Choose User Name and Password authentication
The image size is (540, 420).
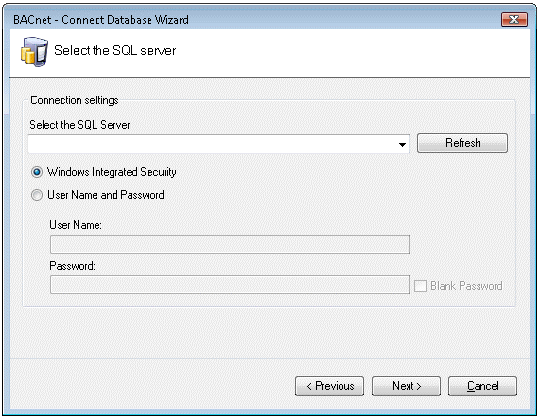pos(37,195)
